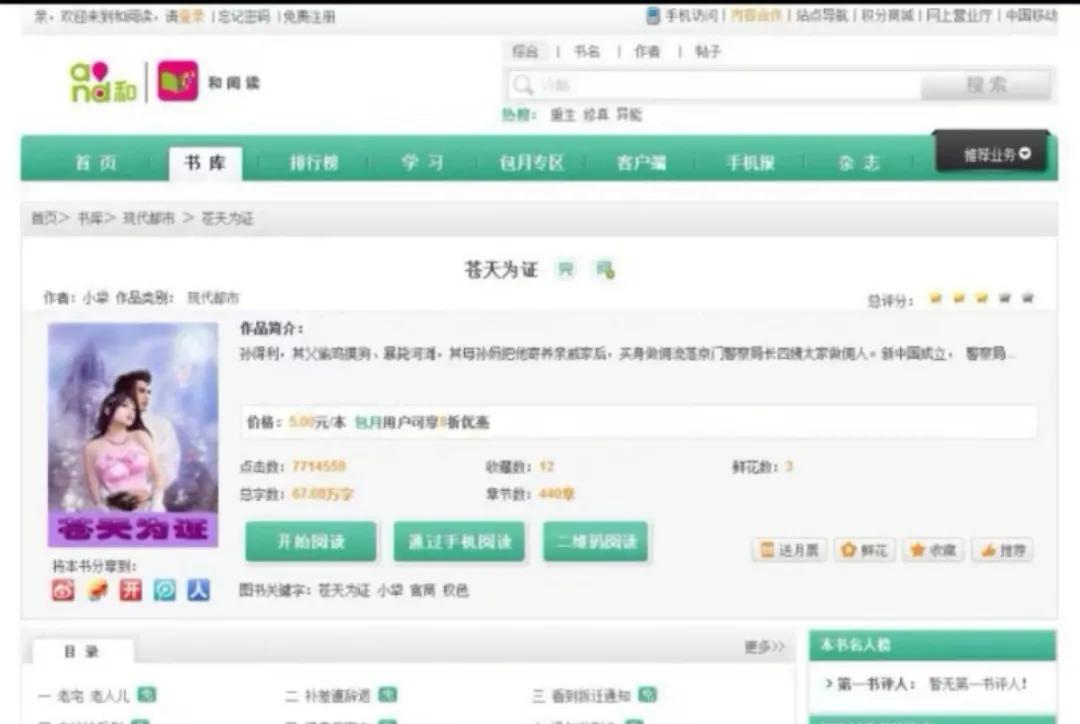1080x724 pixels.
Task: Click the 开始阅读 reading button
Action: [310, 541]
